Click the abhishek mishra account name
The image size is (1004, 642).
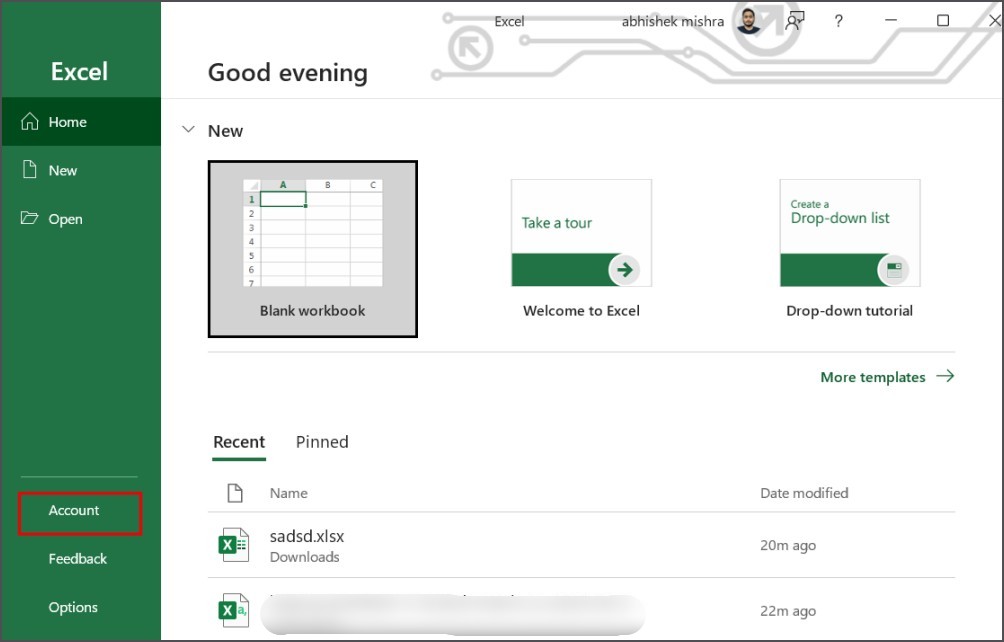672,22
